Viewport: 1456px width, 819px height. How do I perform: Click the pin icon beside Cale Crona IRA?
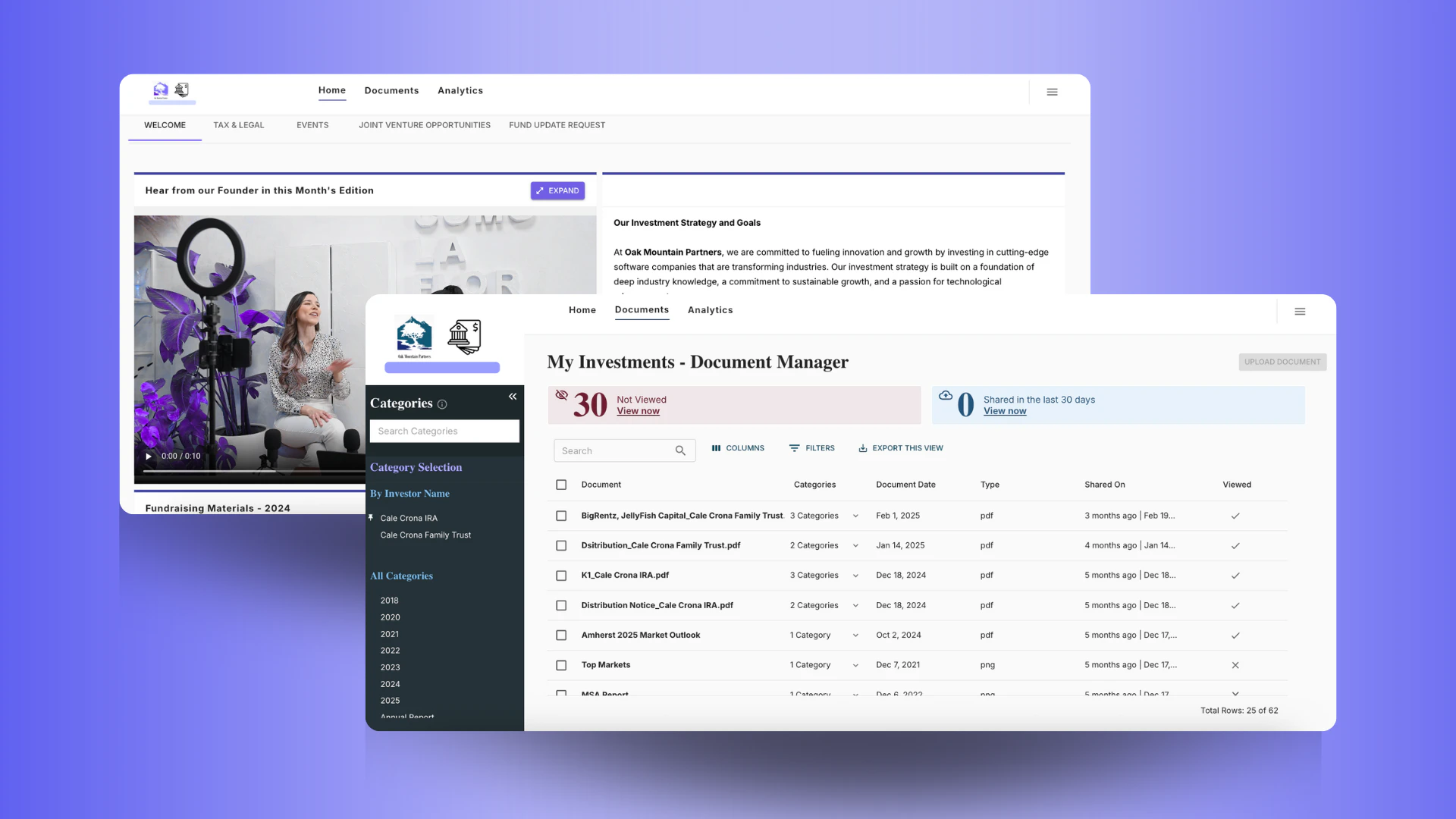(371, 518)
